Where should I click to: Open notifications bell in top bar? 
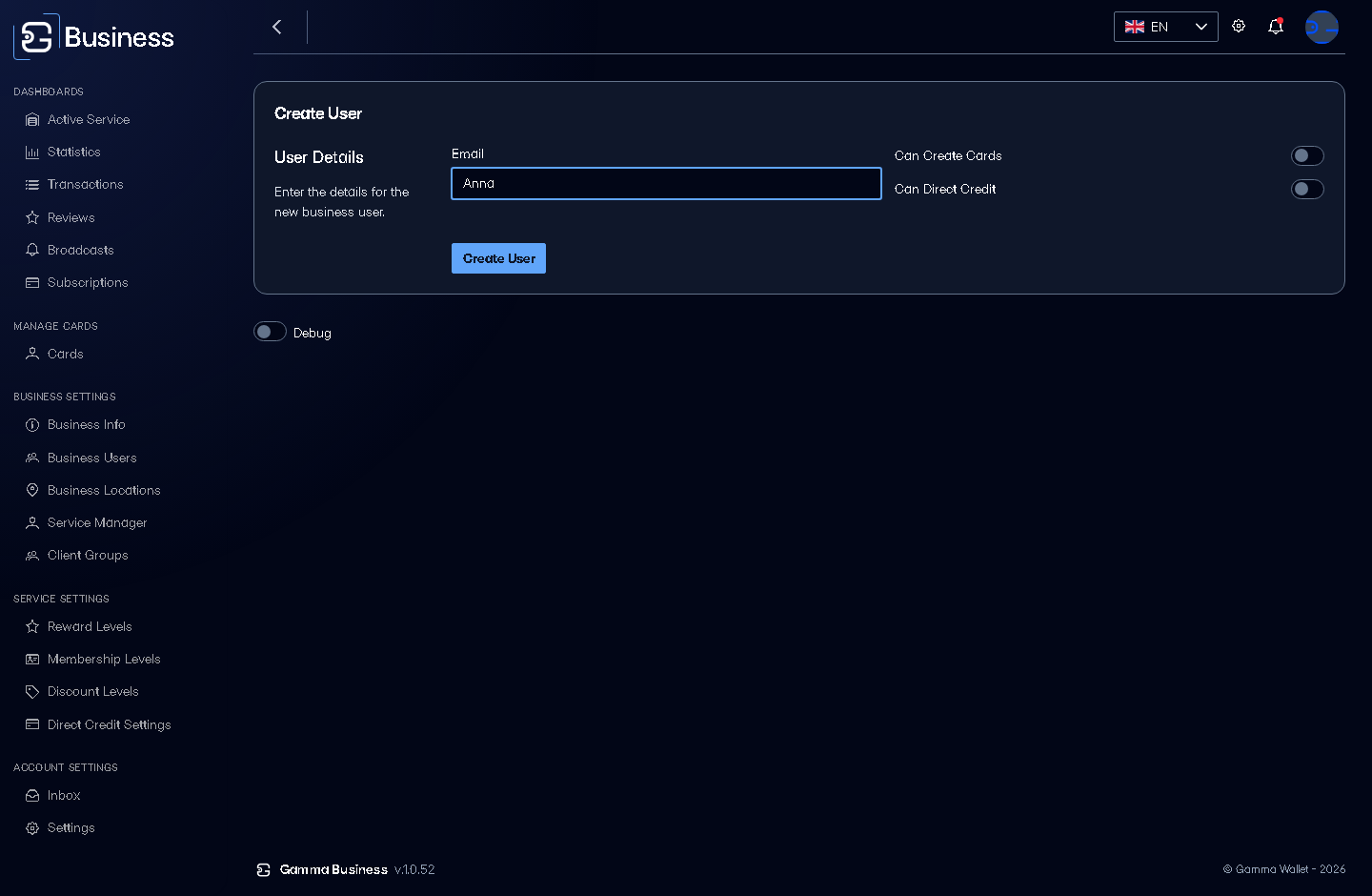pyautogui.click(x=1276, y=27)
